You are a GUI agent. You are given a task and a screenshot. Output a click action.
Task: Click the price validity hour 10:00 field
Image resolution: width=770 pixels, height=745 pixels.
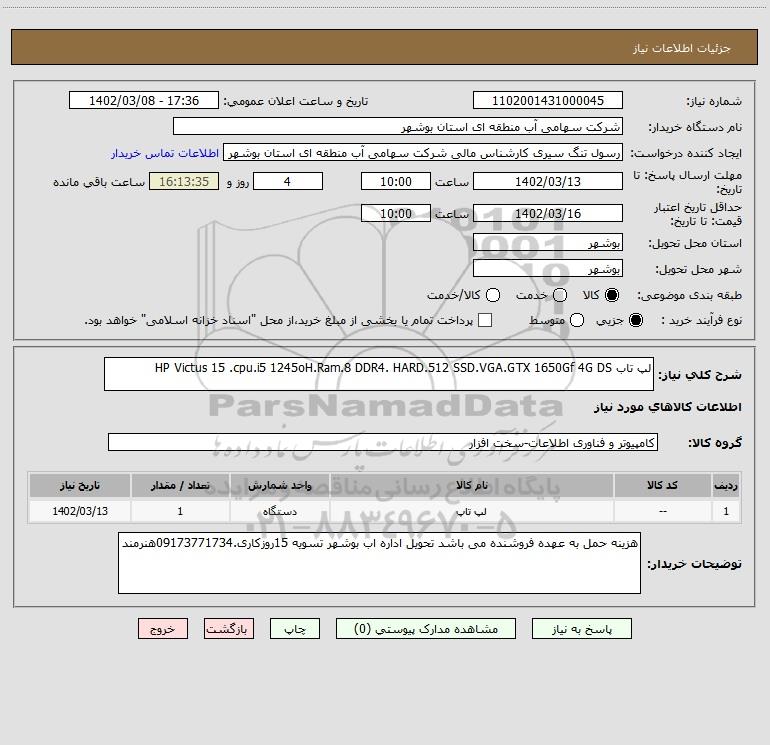tap(396, 213)
